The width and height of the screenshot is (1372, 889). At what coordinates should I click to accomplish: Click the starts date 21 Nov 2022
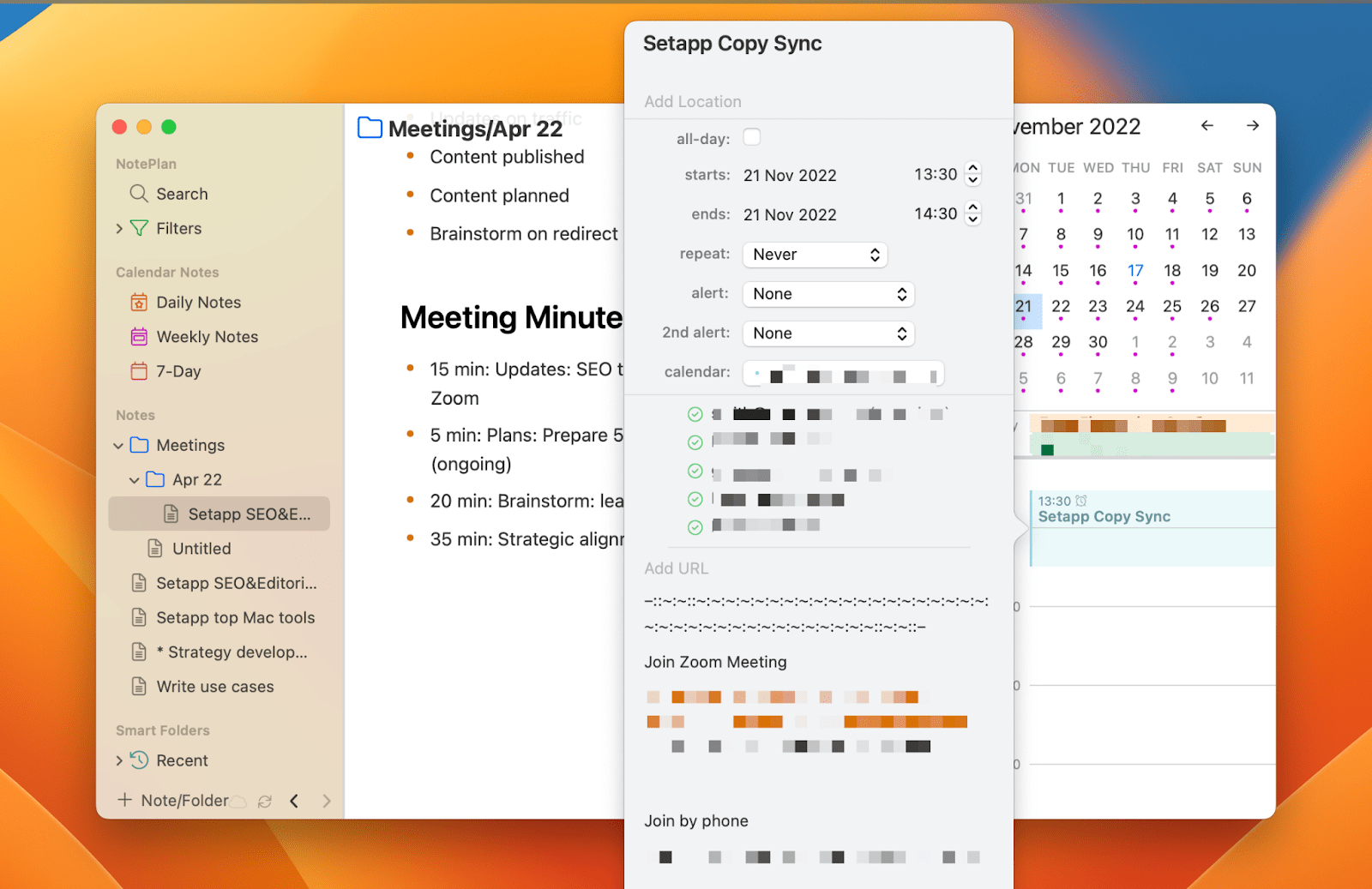[790, 175]
